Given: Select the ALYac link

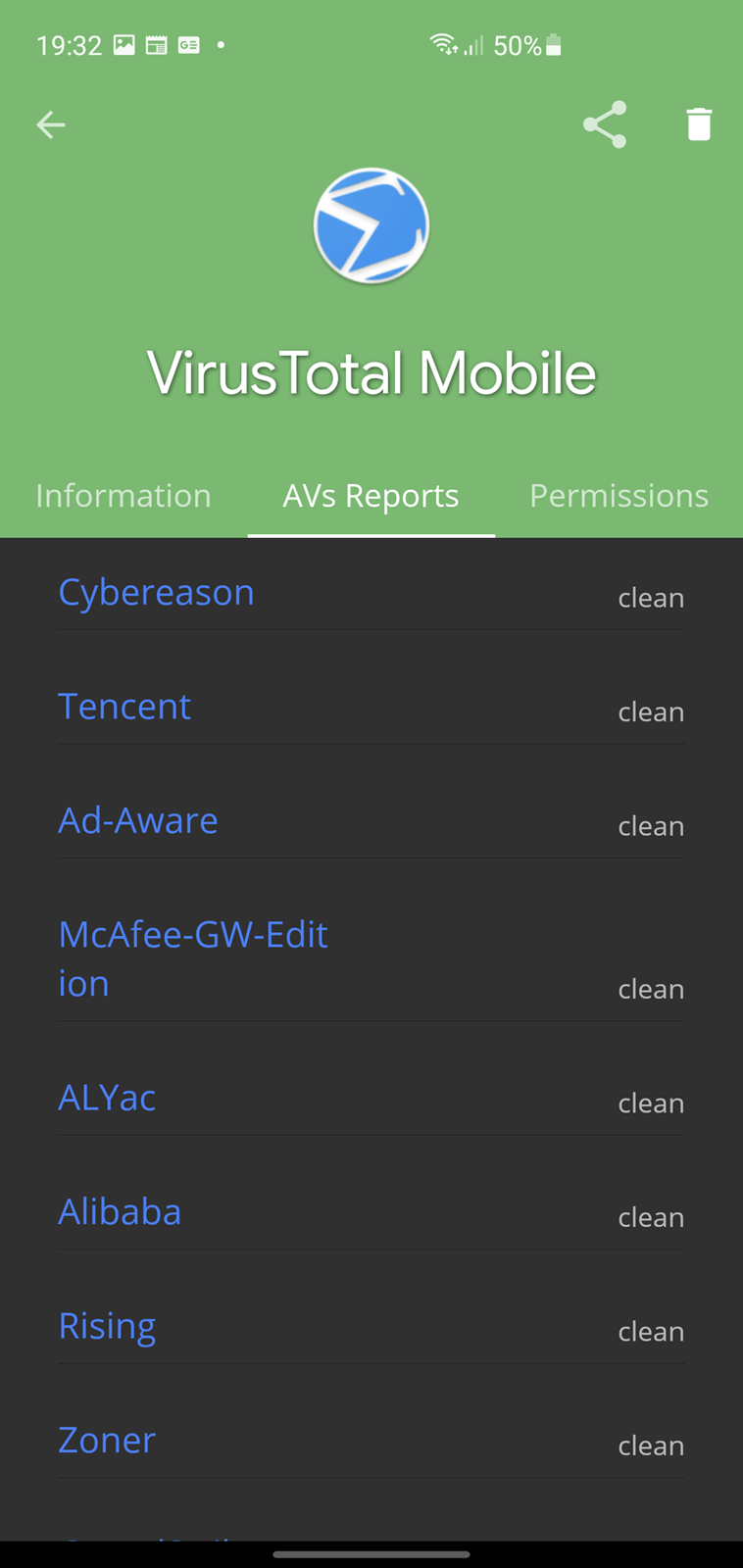Looking at the screenshot, I should click(x=107, y=1098).
